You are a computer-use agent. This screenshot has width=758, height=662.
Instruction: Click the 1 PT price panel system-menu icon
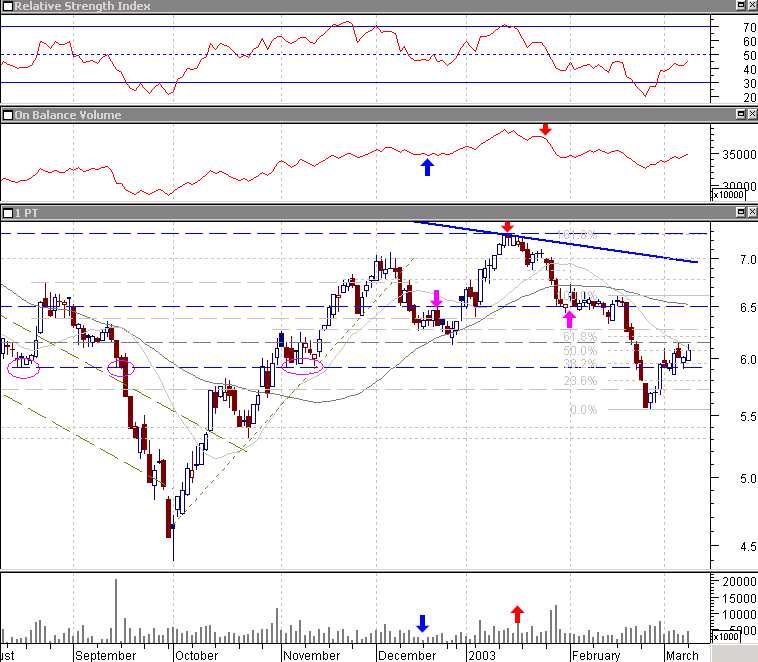click(x=7, y=213)
